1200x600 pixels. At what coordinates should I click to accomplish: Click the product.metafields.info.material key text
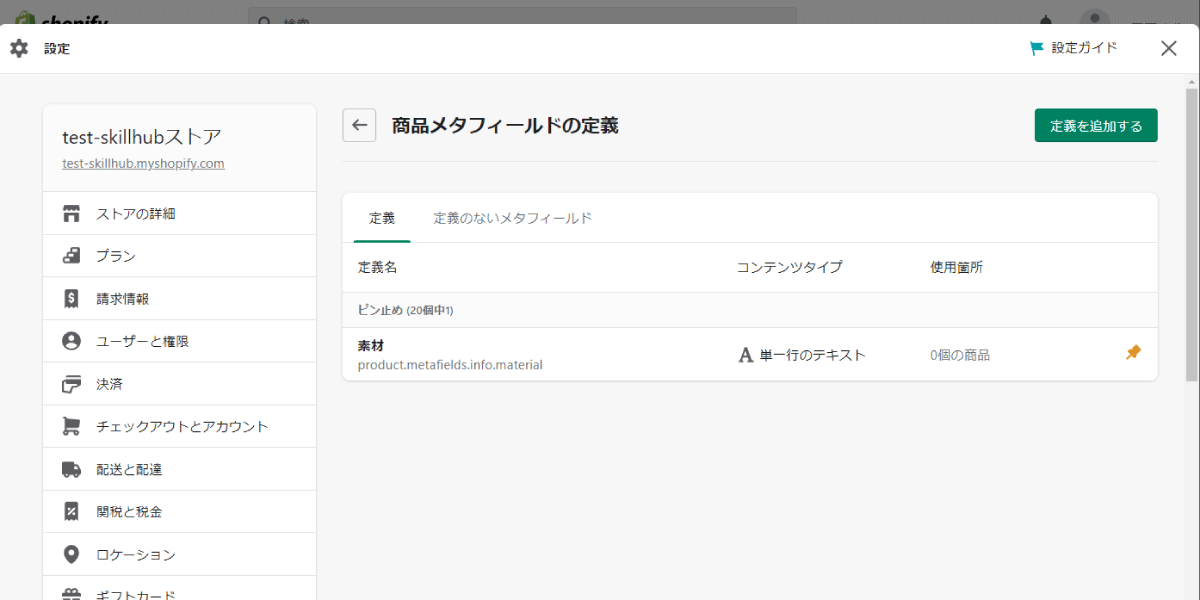click(450, 365)
